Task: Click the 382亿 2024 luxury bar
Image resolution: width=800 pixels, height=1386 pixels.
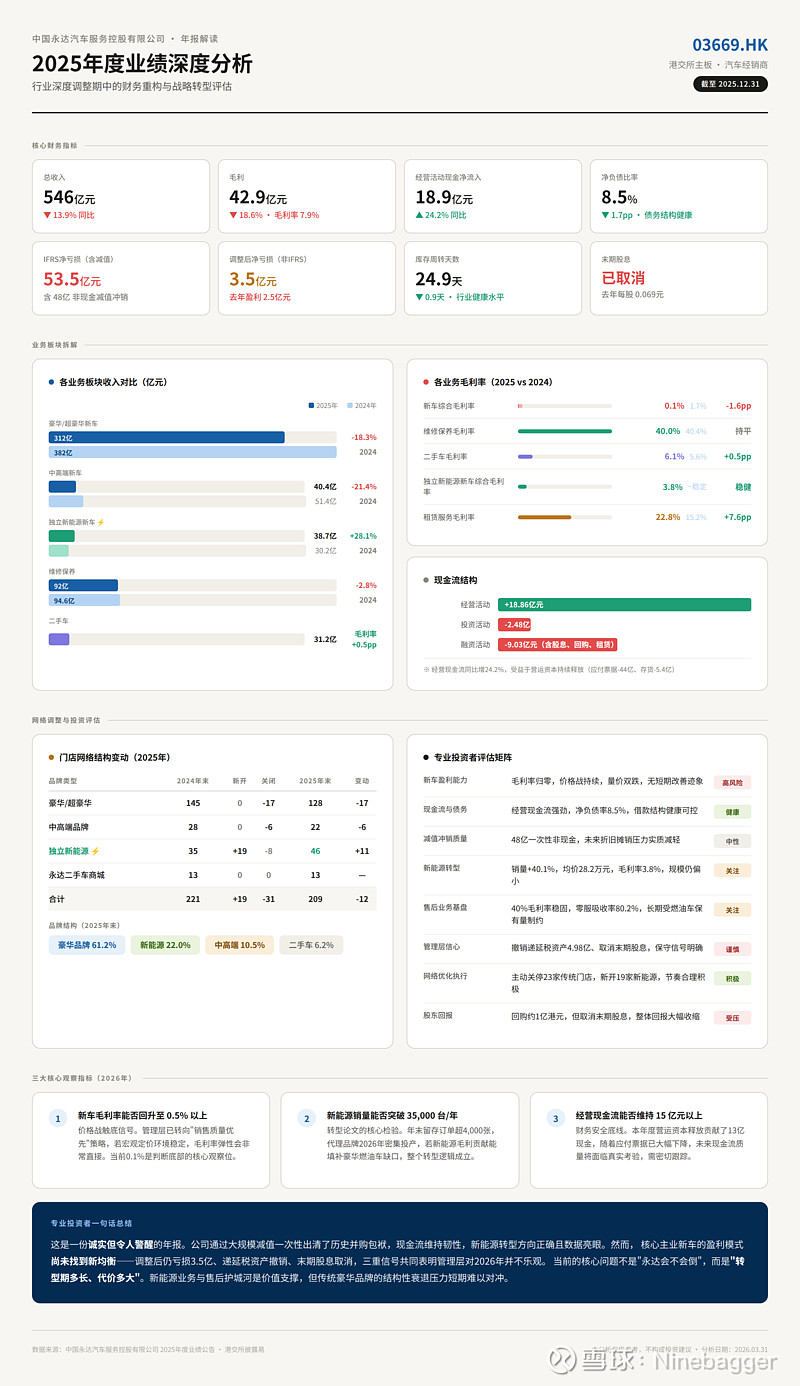Action: pos(193,452)
